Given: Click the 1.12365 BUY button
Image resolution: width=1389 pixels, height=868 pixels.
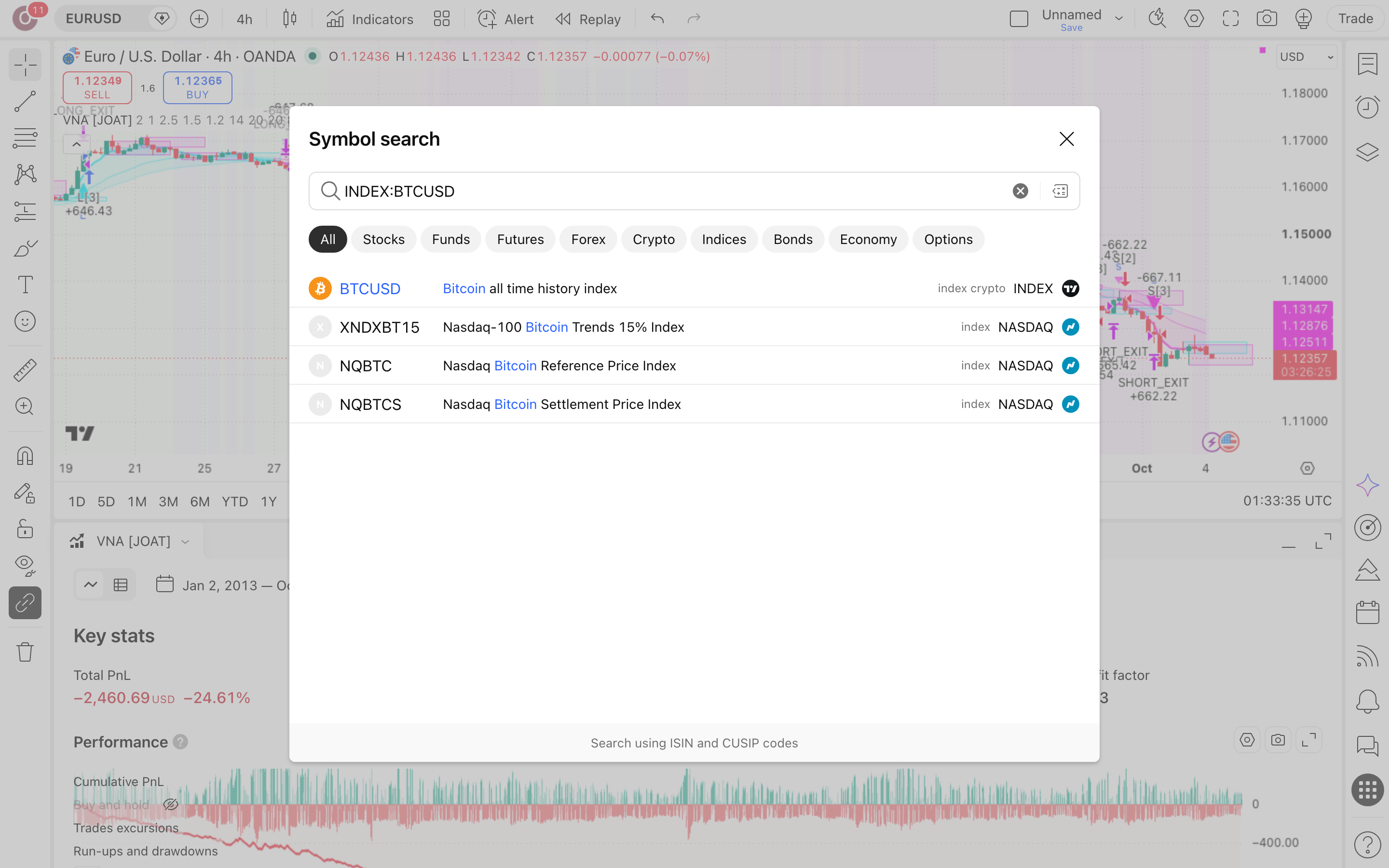Looking at the screenshot, I should click(x=197, y=87).
